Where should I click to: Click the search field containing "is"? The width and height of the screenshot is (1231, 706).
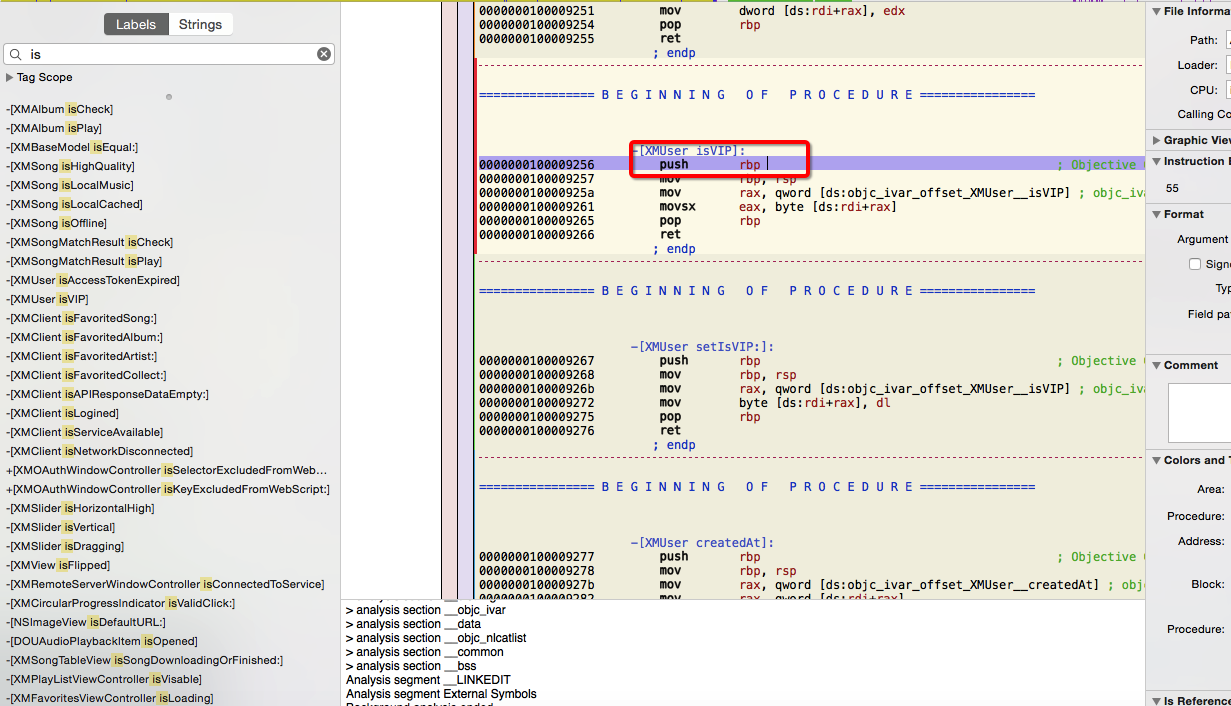coord(169,54)
